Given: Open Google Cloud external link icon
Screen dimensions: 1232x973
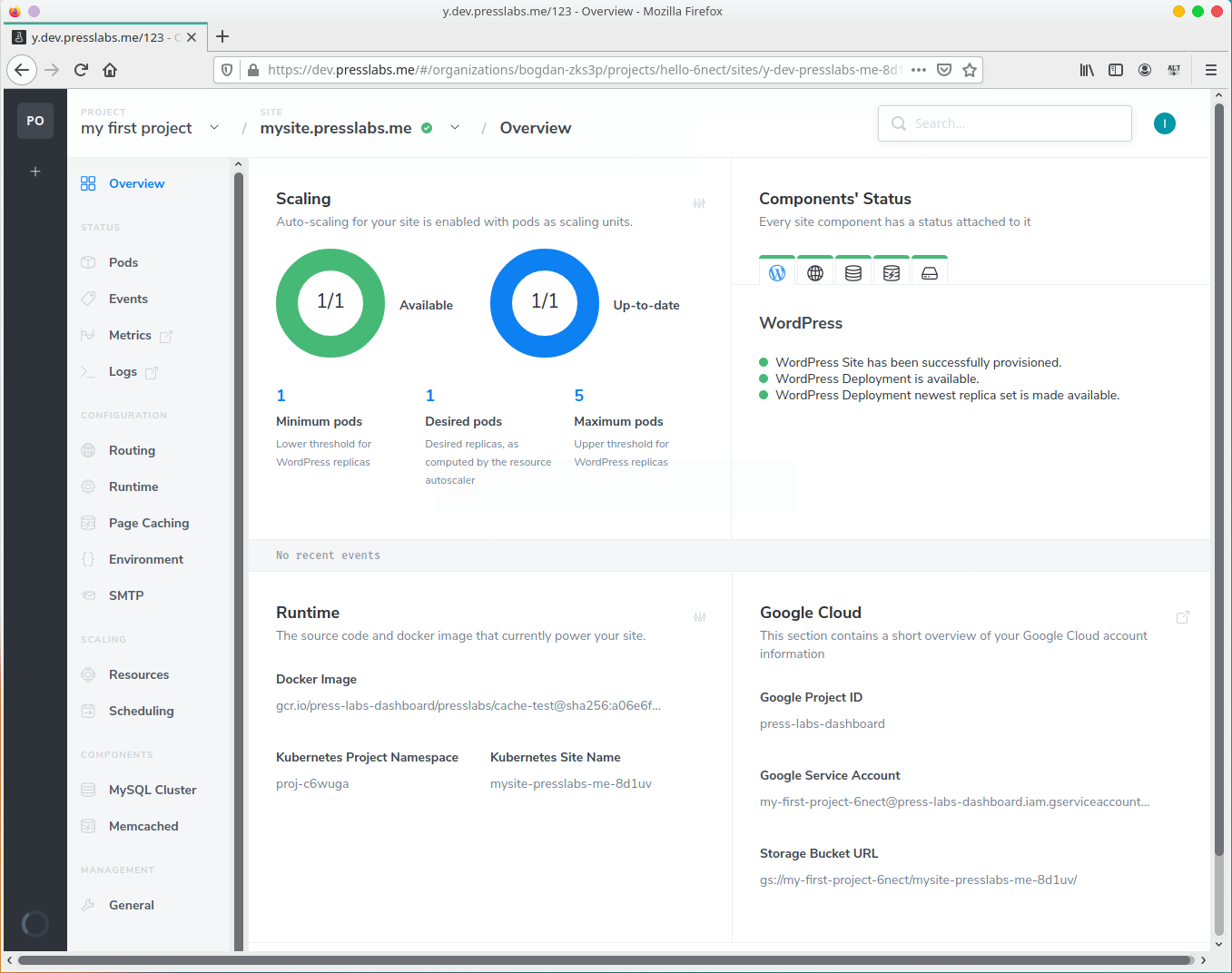Looking at the screenshot, I should tap(1183, 617).
